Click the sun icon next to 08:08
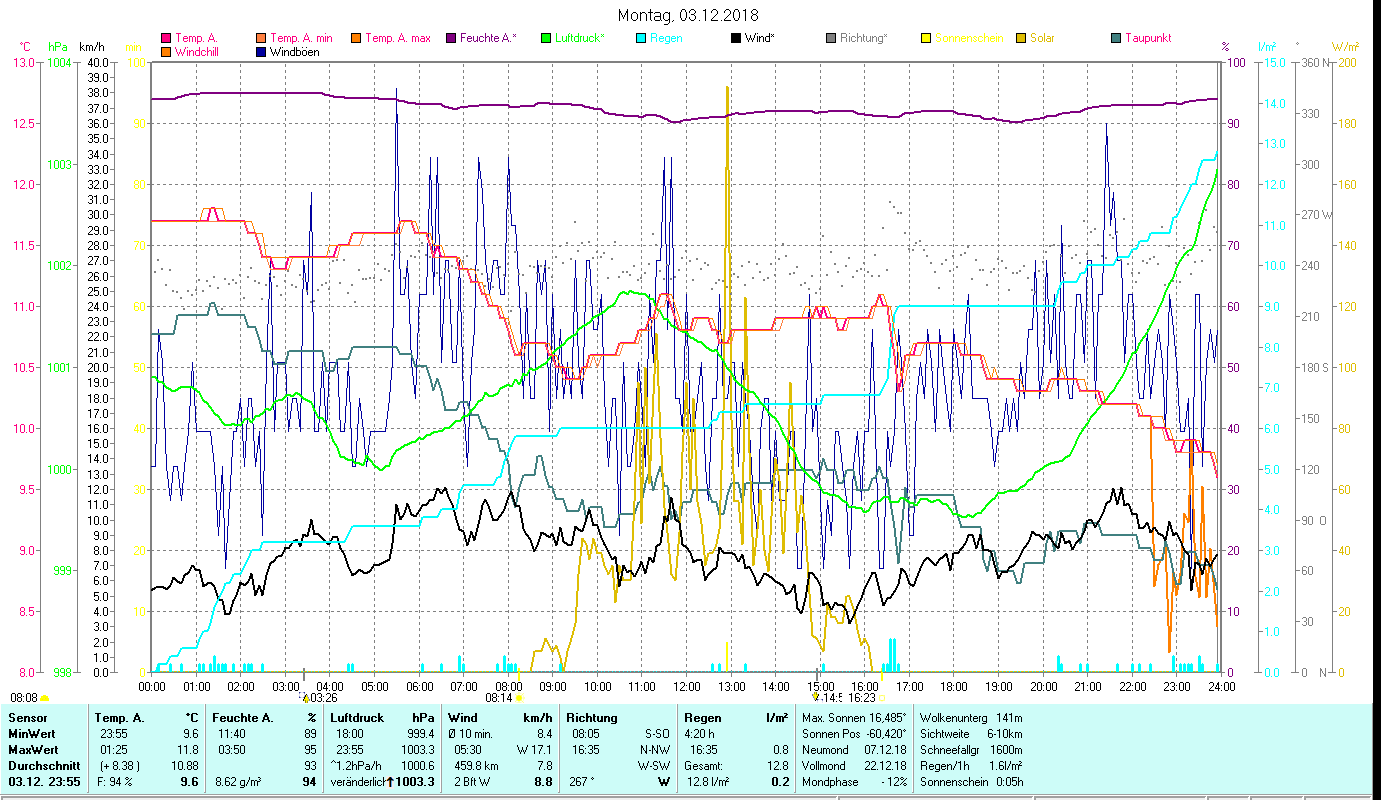The image size is (1381, 800). coord(45,698)
